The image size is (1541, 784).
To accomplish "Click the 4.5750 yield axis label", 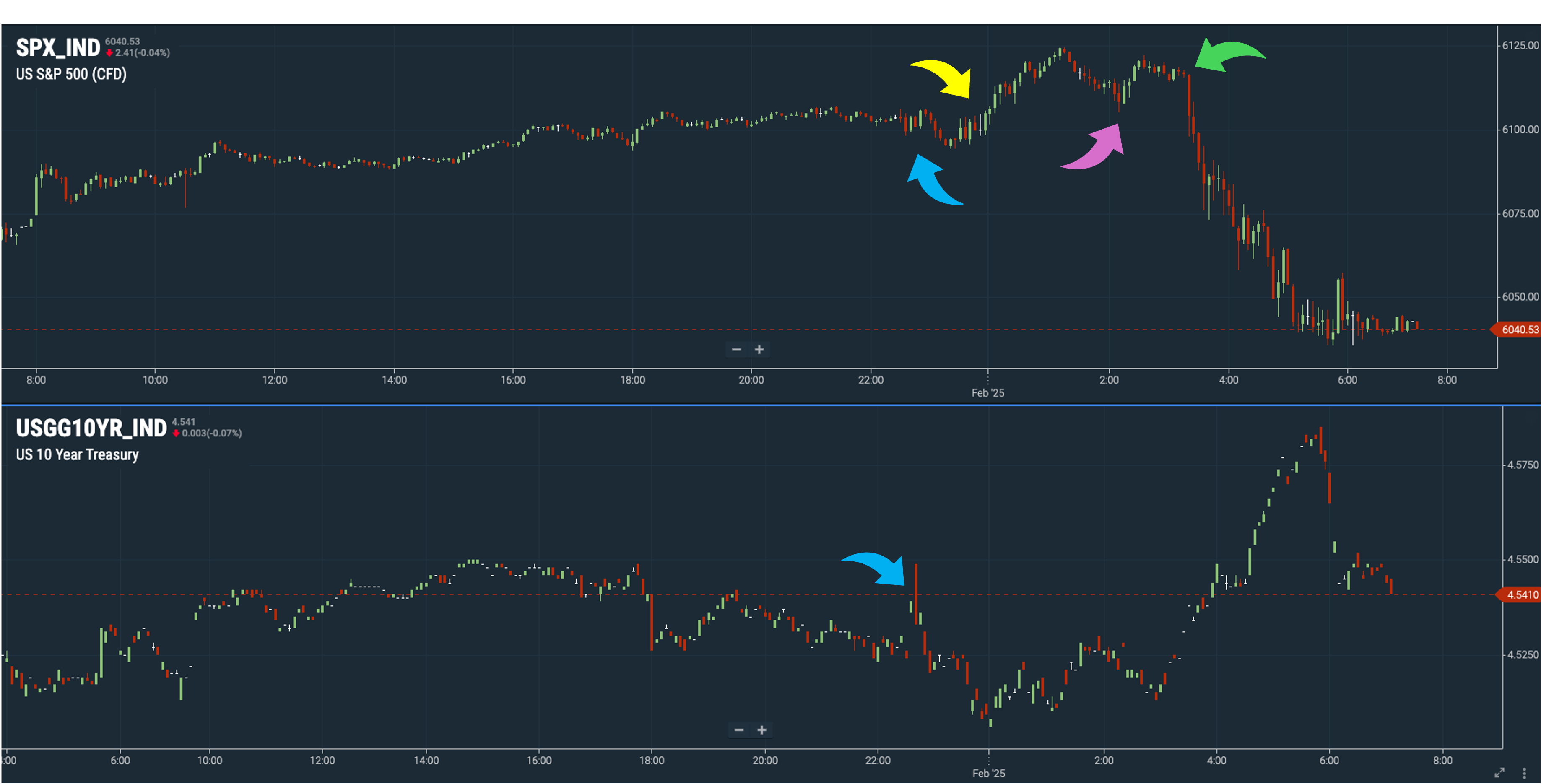I will point(1523,465).
